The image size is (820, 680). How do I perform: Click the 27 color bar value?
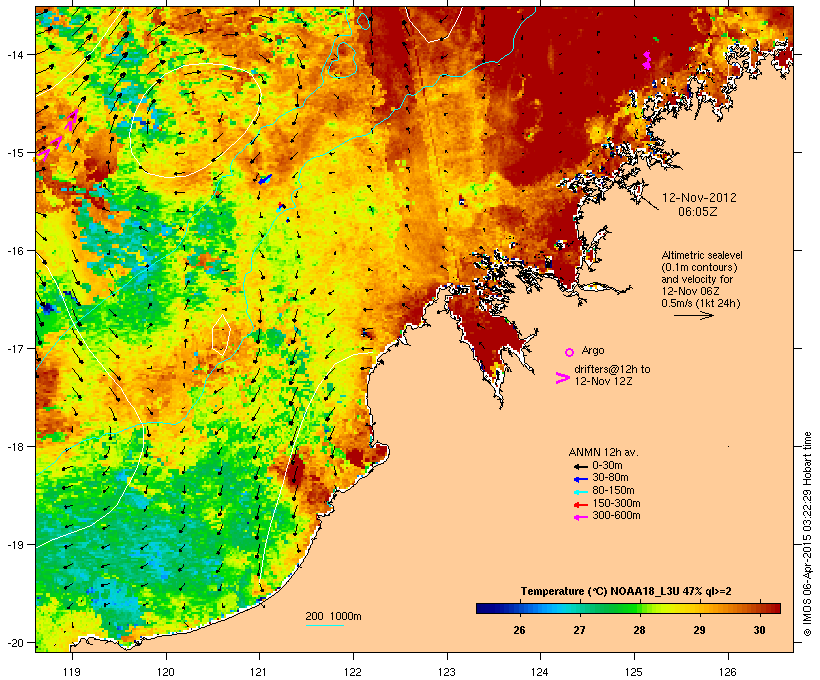pos(579,630)
